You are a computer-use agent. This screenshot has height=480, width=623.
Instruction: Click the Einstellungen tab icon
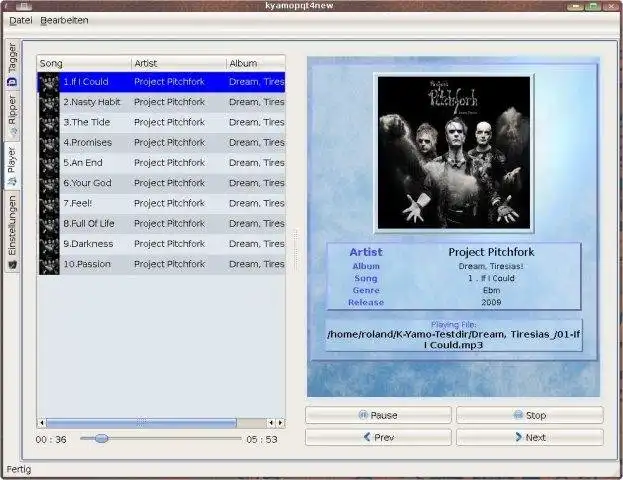pos(12,265)
